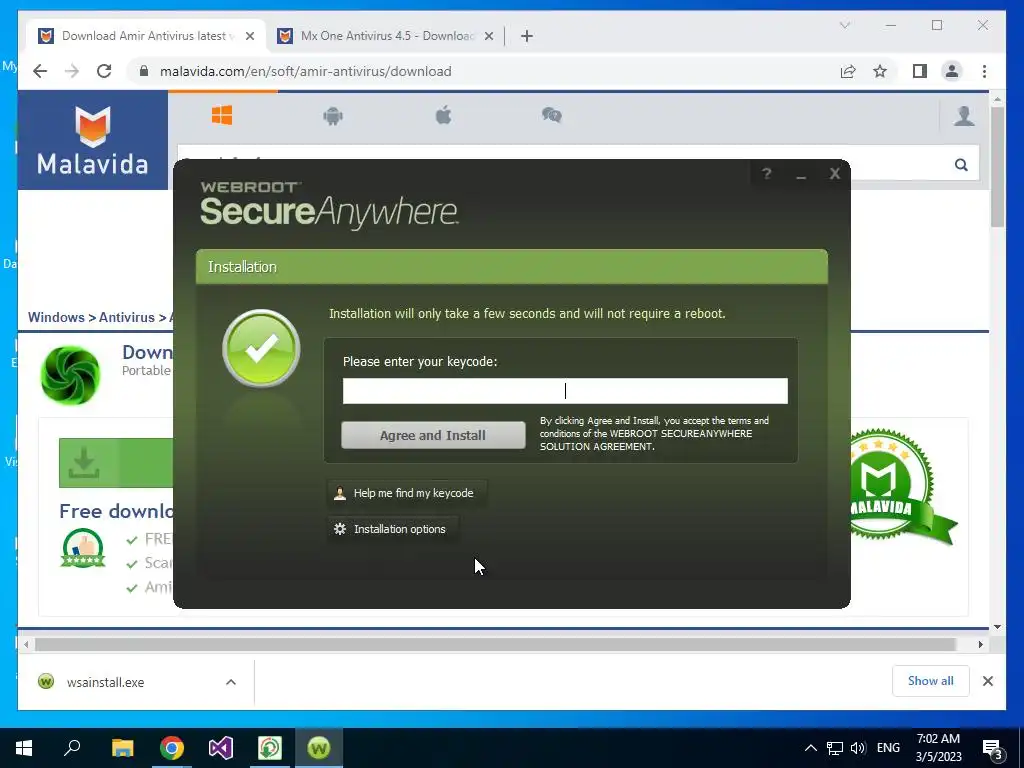The image size is (1024, 768).
Task: Click the Antivirus breadcrumb link
Action: [x=127, y=317]
